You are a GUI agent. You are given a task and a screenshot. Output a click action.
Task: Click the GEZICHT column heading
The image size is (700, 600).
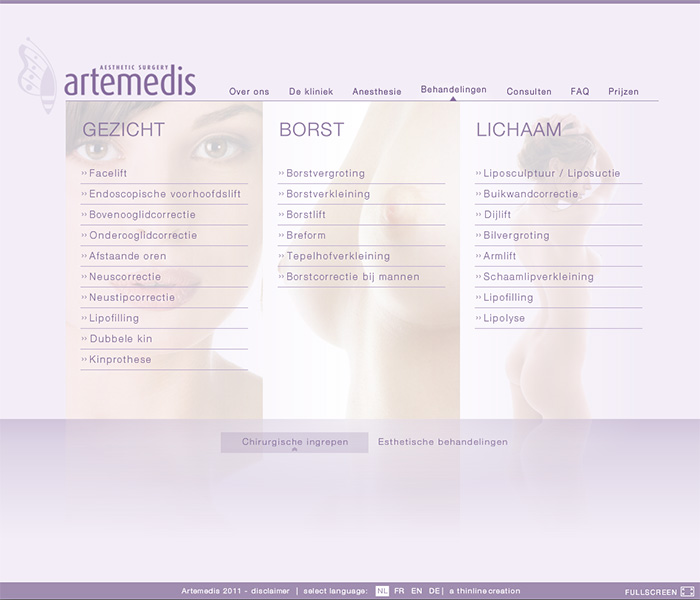[124, 129]
